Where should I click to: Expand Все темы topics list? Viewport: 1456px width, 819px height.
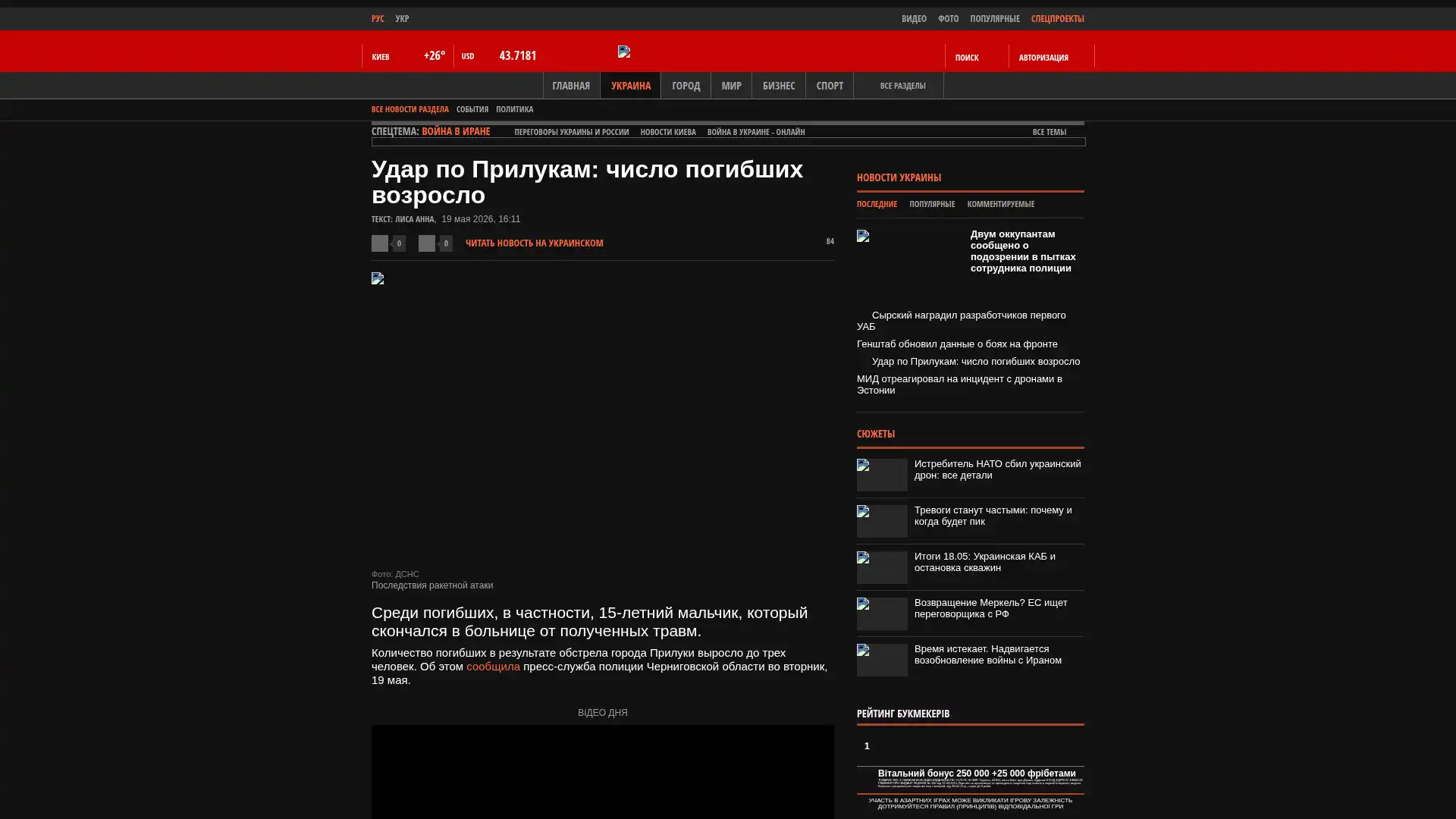(1050, 132)
